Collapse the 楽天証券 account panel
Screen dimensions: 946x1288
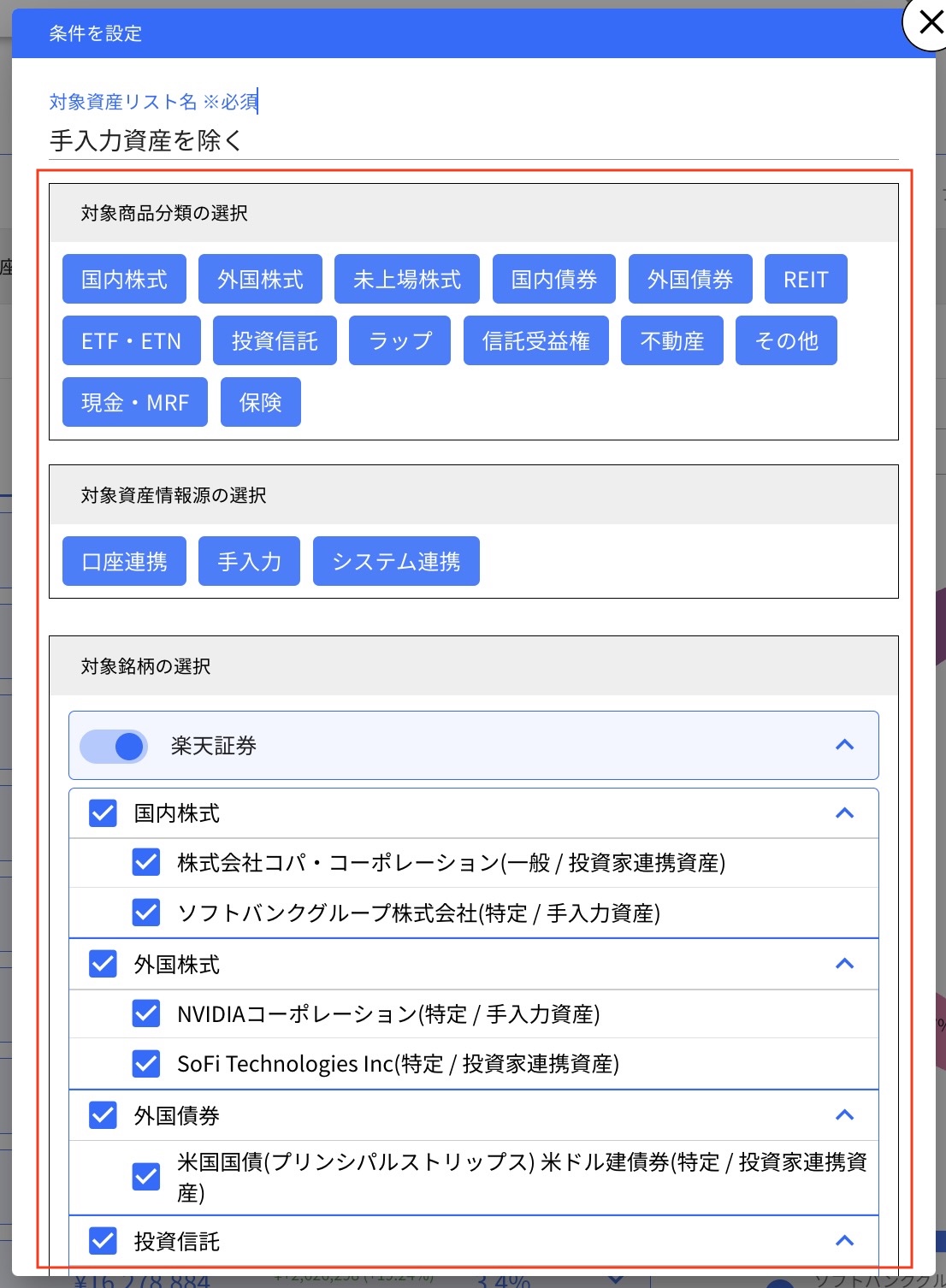click(x=845, y=745)
